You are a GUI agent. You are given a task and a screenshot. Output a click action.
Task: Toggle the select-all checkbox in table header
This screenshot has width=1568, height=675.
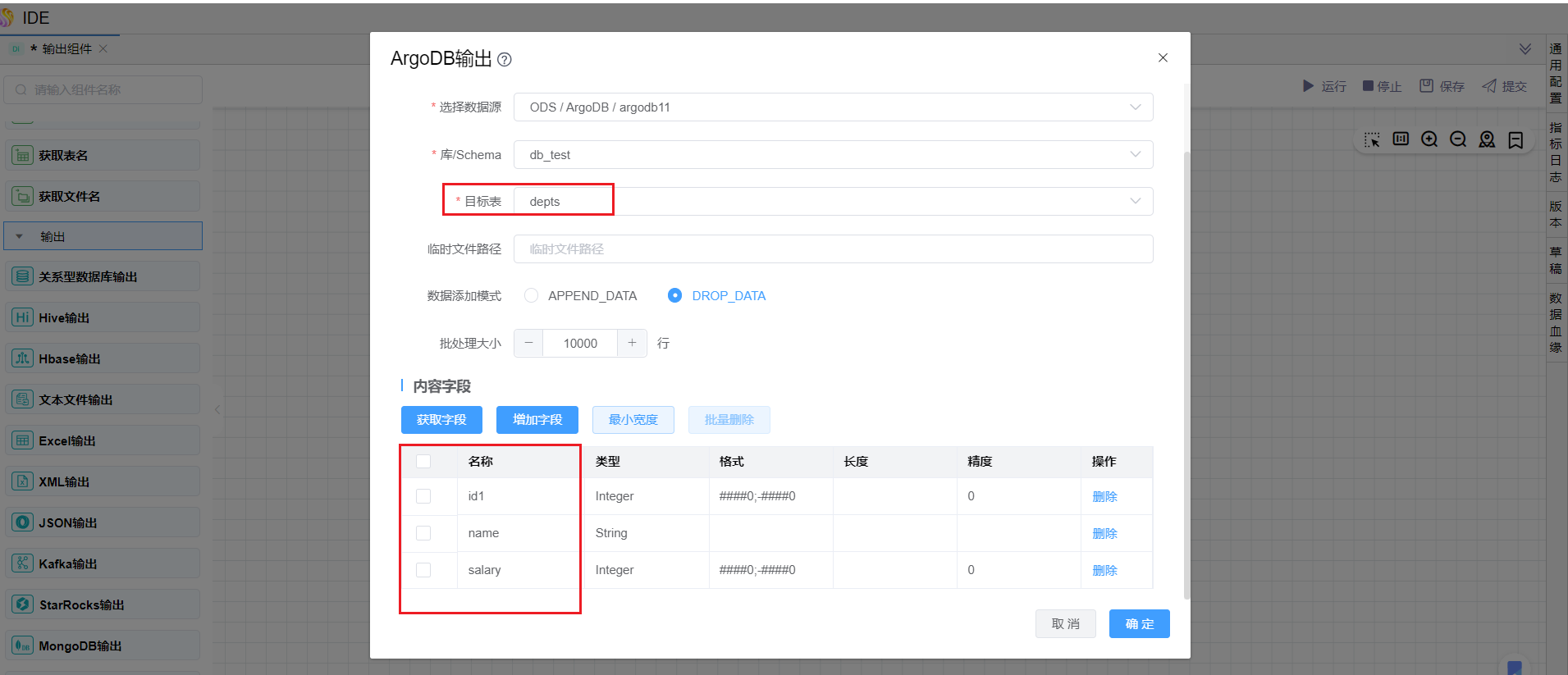click(423, 461)
